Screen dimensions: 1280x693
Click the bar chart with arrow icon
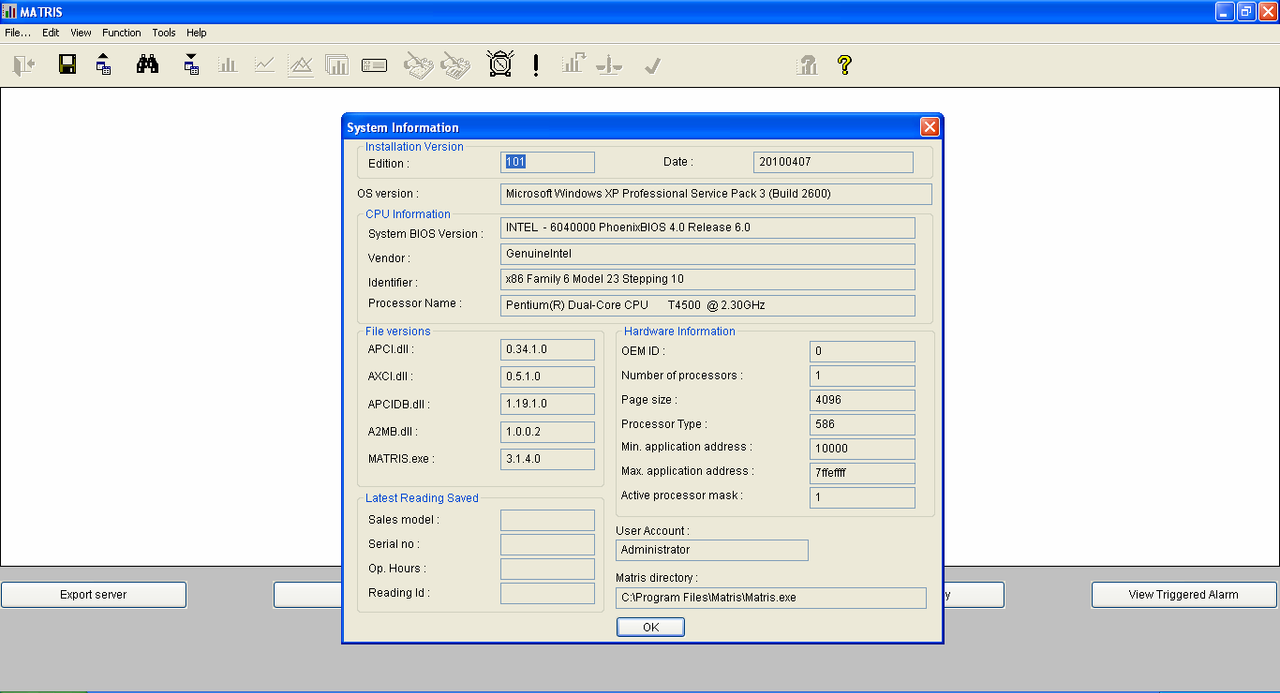(573, 64)
